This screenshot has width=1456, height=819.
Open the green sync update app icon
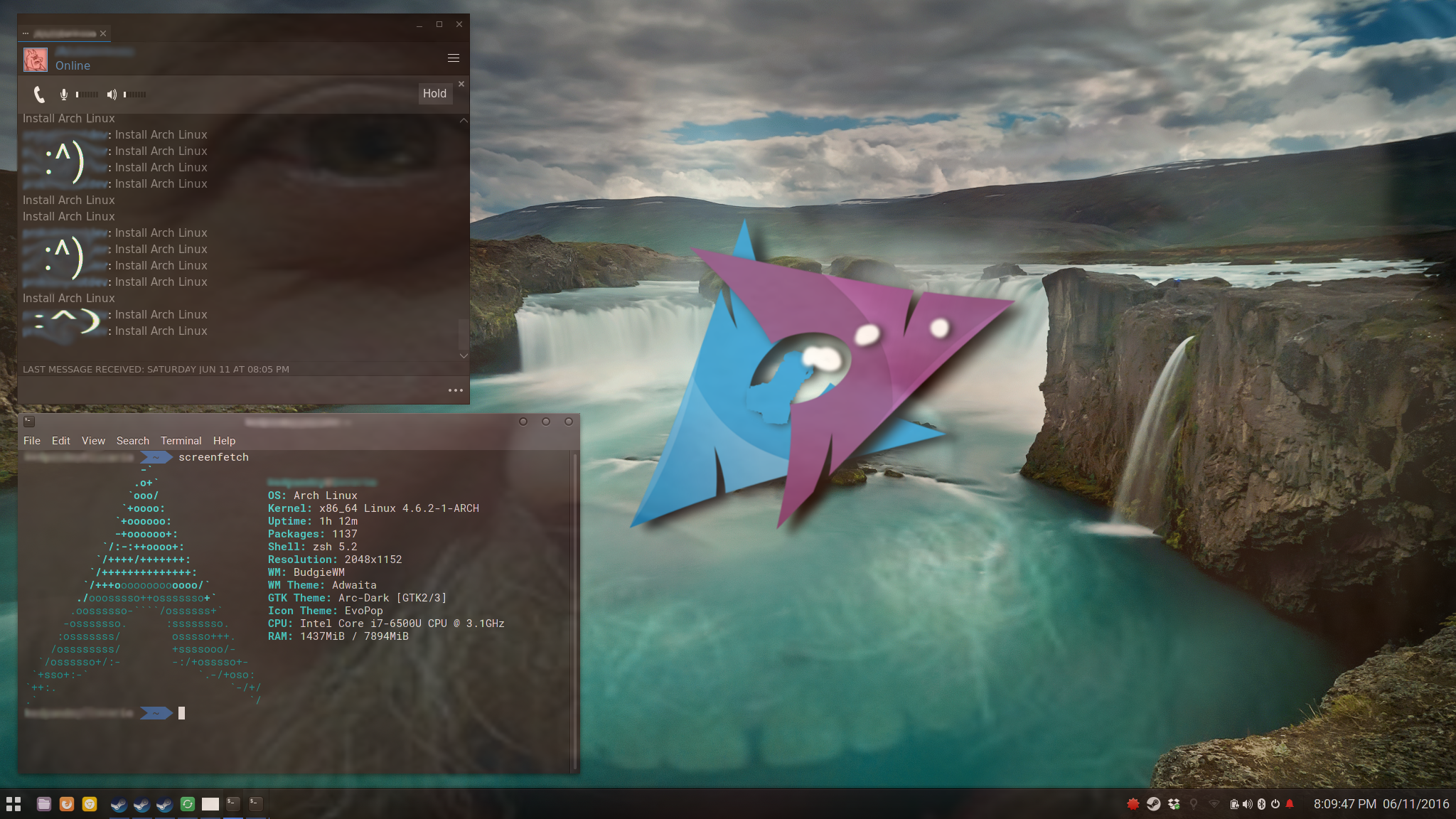point(188,804)
